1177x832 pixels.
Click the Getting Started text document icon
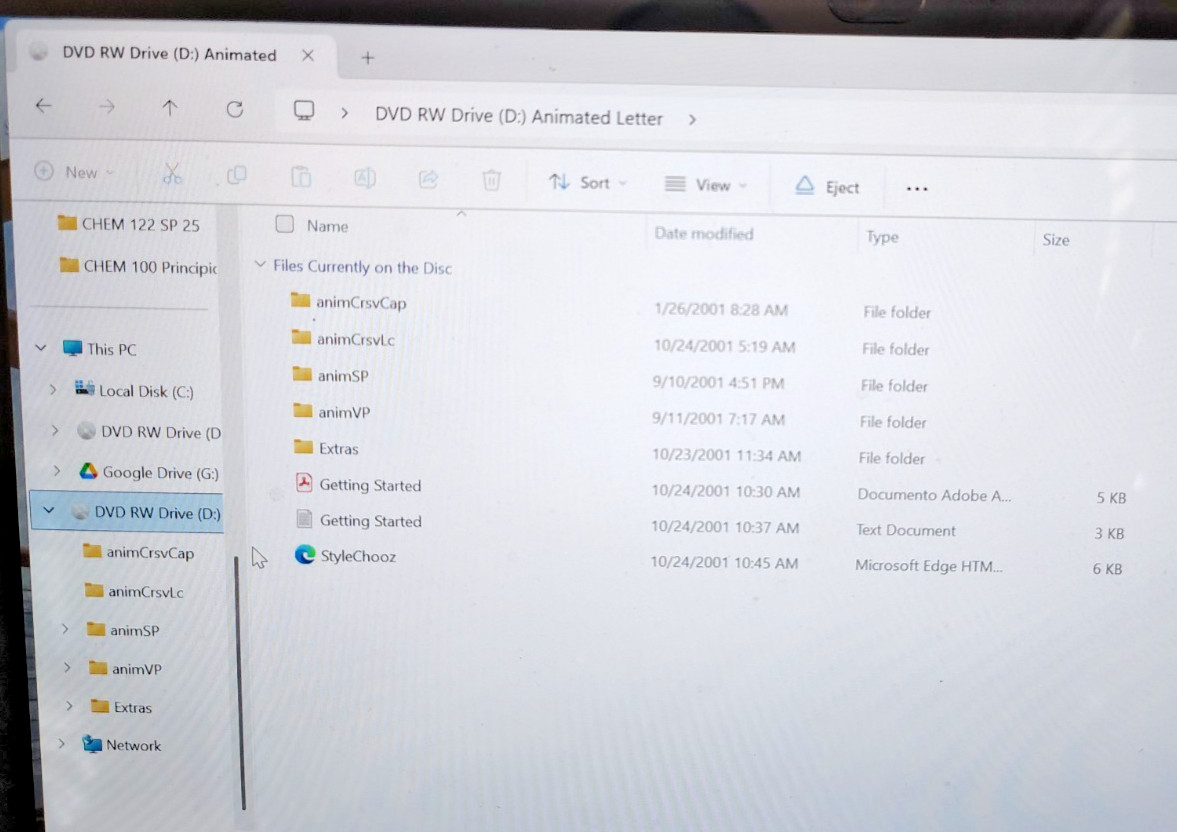point(304,518)
